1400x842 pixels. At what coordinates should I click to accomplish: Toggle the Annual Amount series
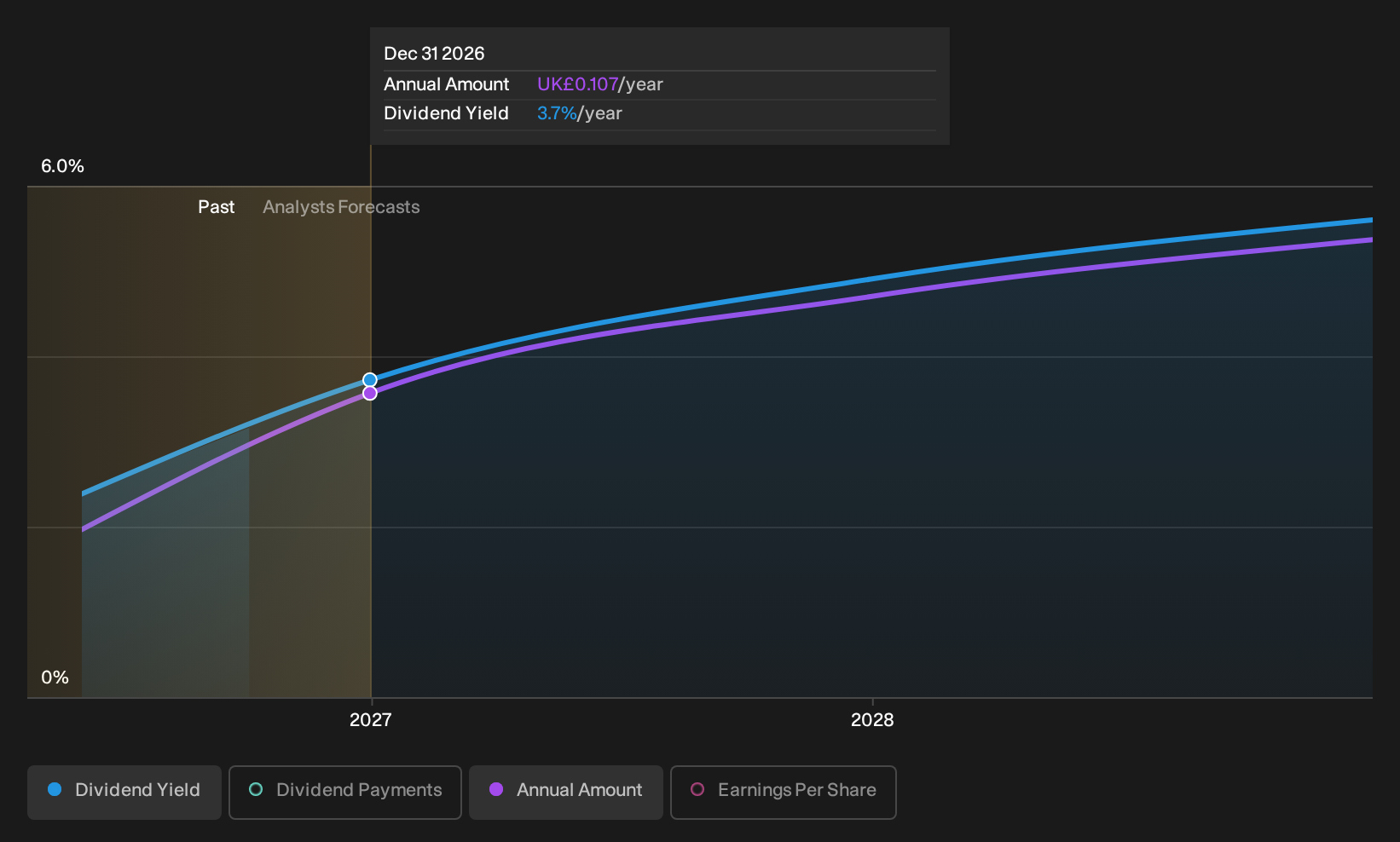tap(566, 793)
